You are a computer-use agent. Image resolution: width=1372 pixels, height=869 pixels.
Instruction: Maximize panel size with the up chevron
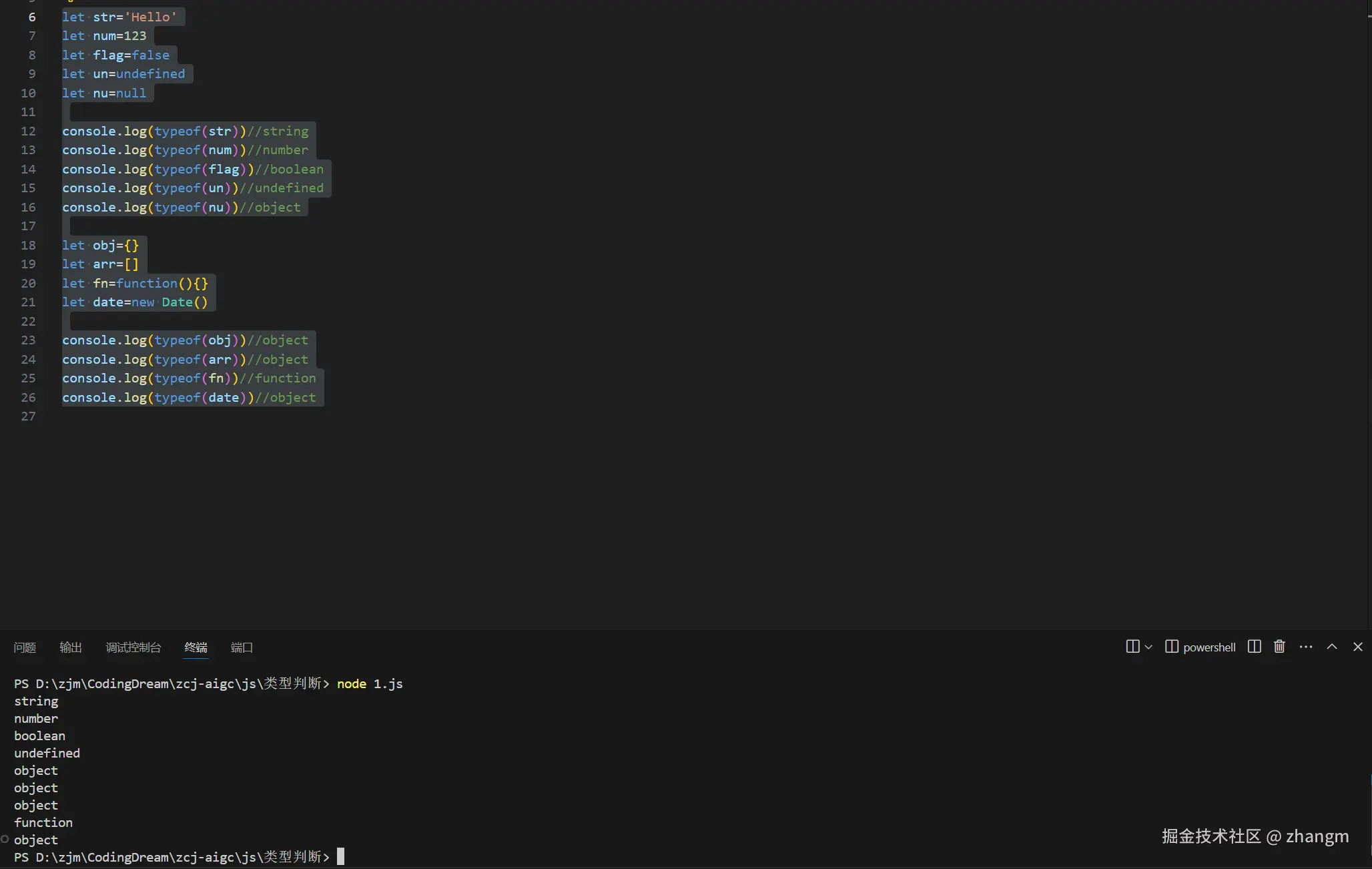click(1332, 647)
